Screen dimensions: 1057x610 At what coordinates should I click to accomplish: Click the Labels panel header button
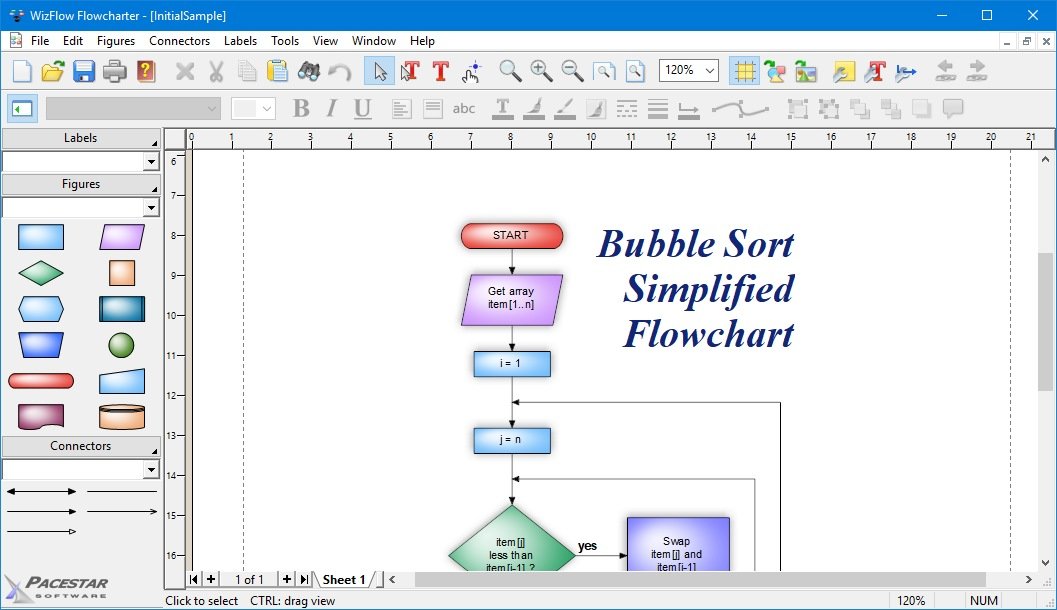pos(80,138)
